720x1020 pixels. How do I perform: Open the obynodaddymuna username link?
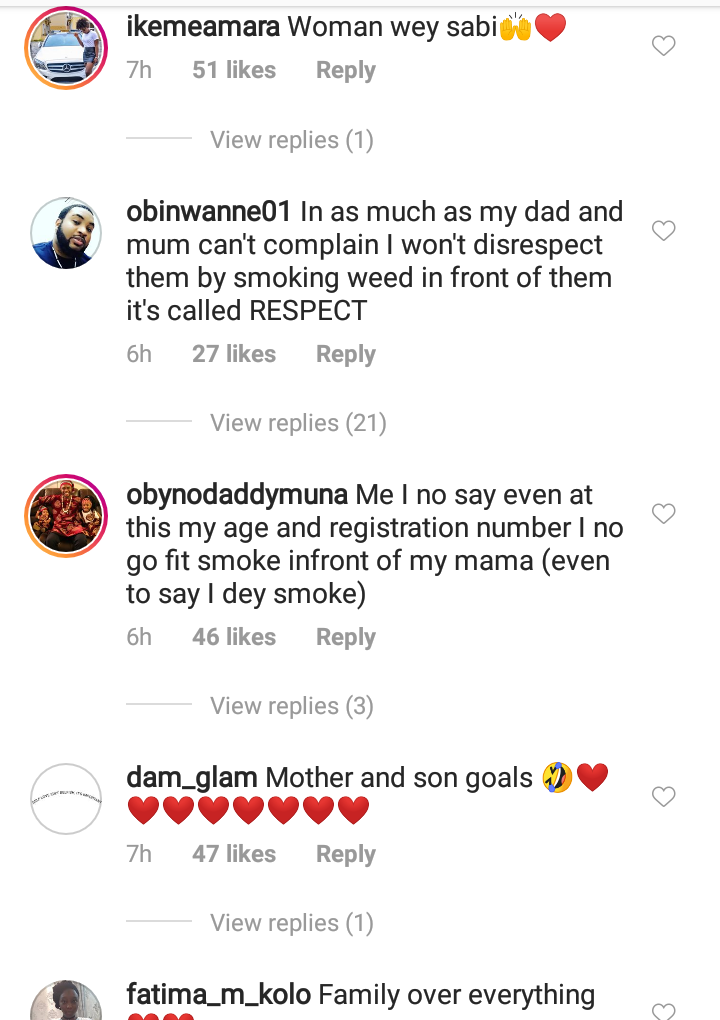237,495
